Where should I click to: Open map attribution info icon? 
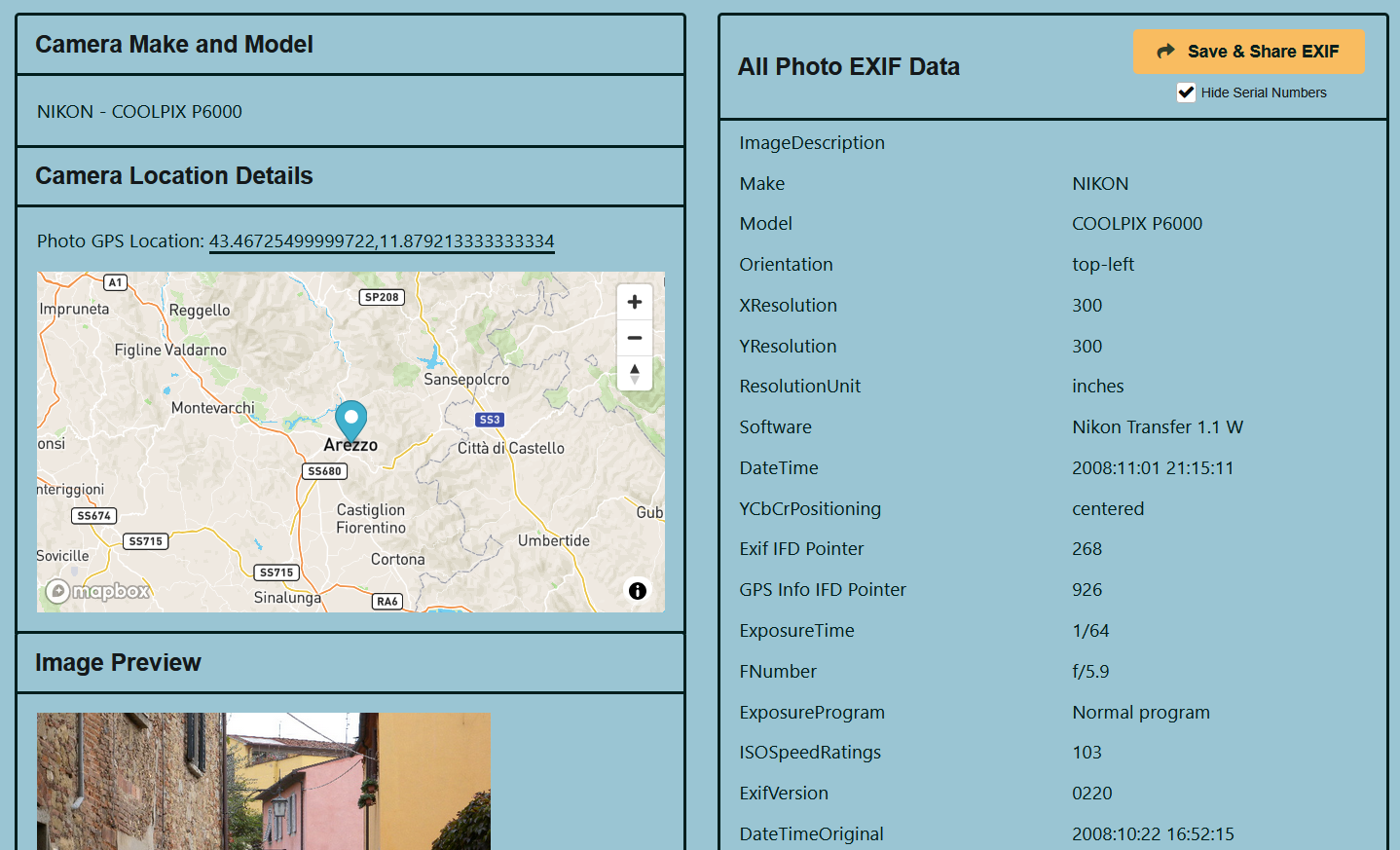638,591
